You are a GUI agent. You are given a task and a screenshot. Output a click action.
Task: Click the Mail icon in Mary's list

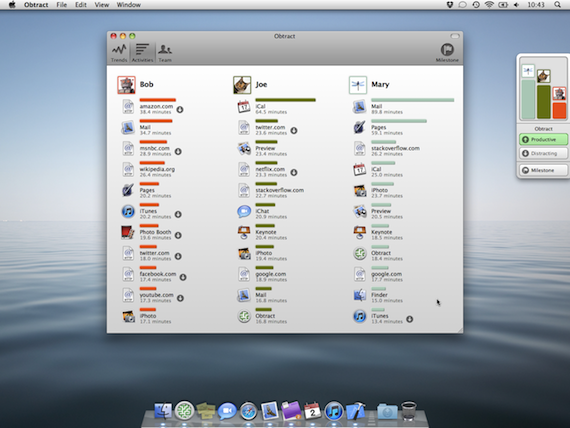click(x=360, y=107)
